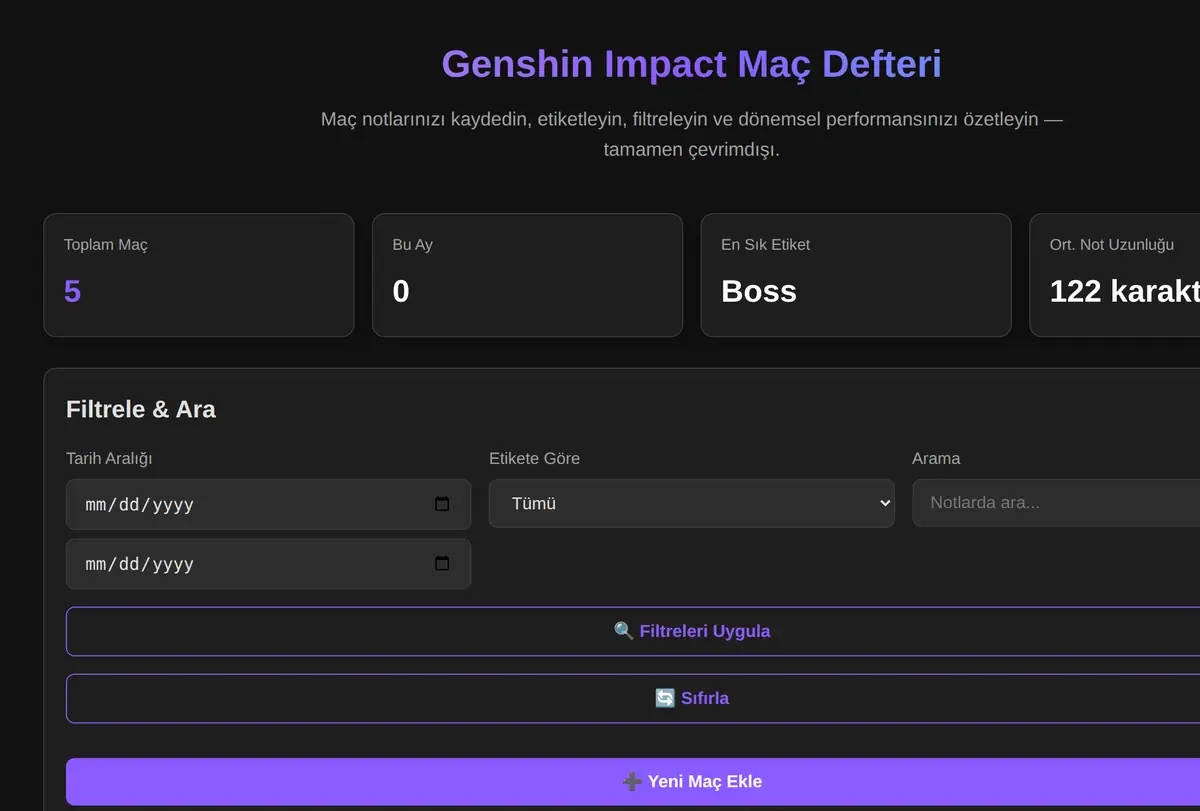Click the end date mm/dd/yyyy field
The width and height of the screenshot is (1200, 811).
point(268,564)
